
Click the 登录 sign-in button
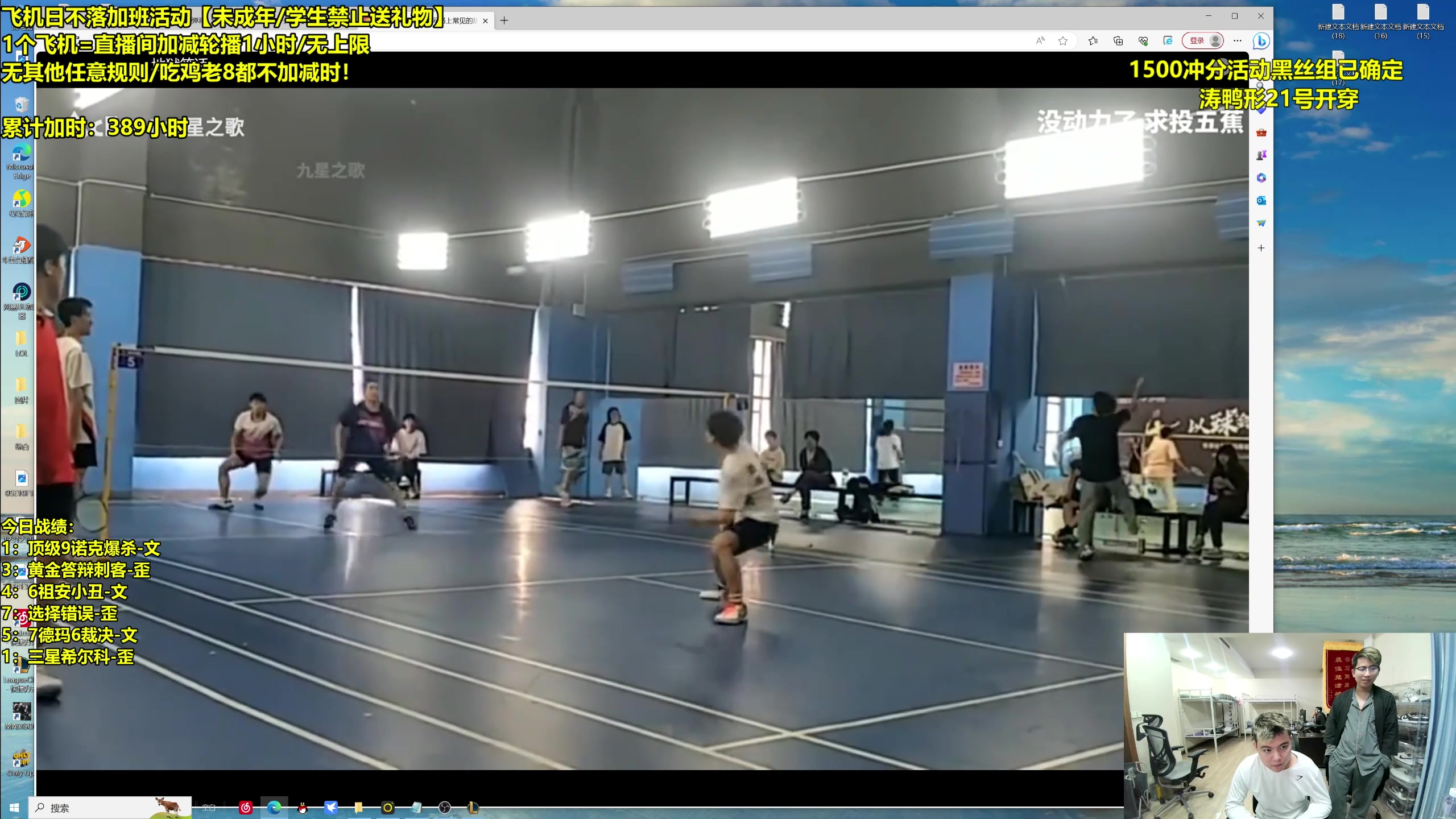1203,41
